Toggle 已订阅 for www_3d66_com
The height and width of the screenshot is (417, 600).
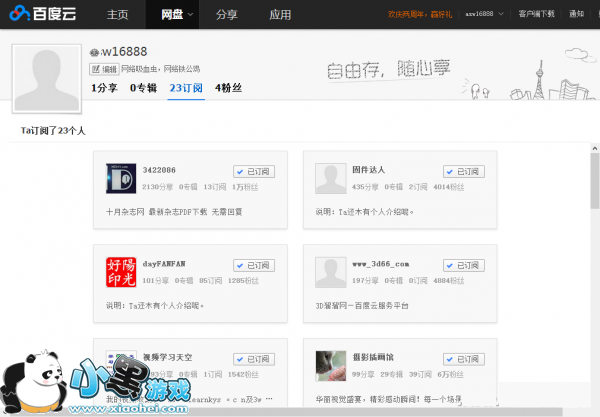point(464,265)
